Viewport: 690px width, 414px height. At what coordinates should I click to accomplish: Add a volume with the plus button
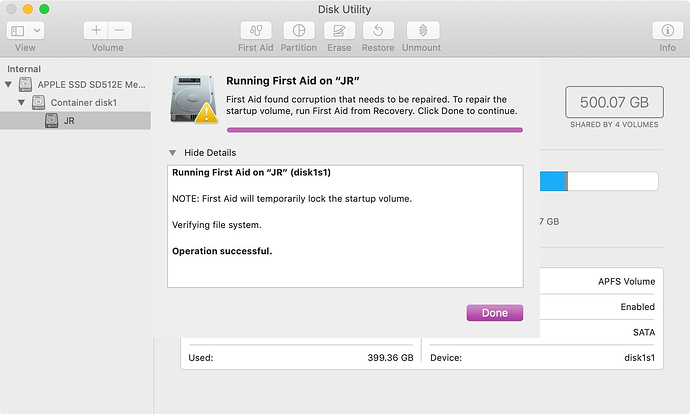click(x=96, y=30)
